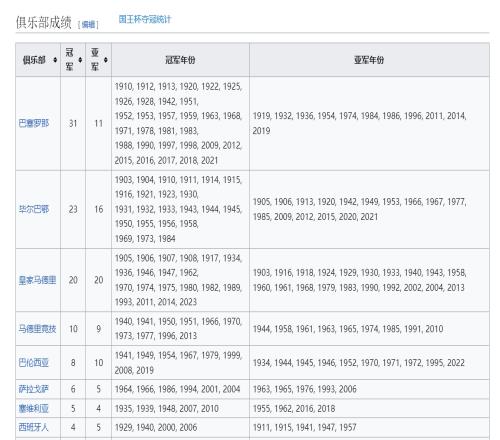Open the 萨拉戈萨 club link
The height and width of the screenshot is (440, 500).
[x=34, y=389]
